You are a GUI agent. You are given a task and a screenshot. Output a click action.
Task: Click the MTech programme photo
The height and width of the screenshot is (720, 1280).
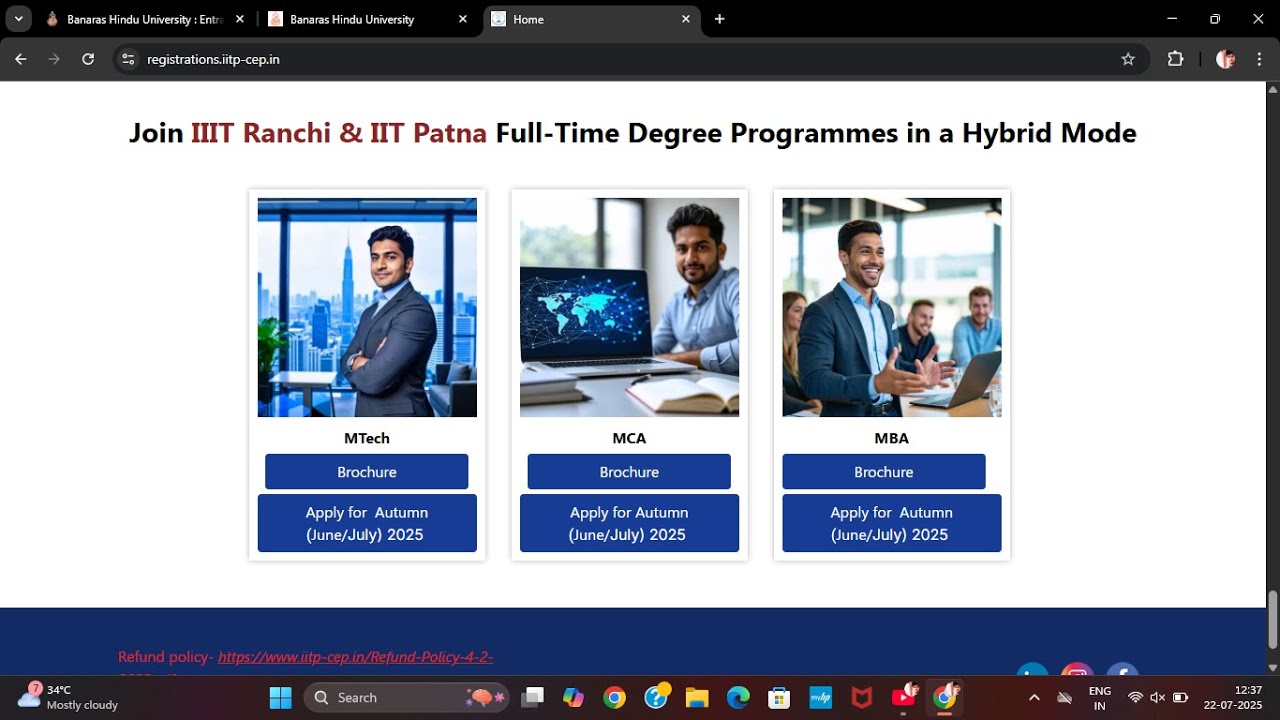[367, 307]
